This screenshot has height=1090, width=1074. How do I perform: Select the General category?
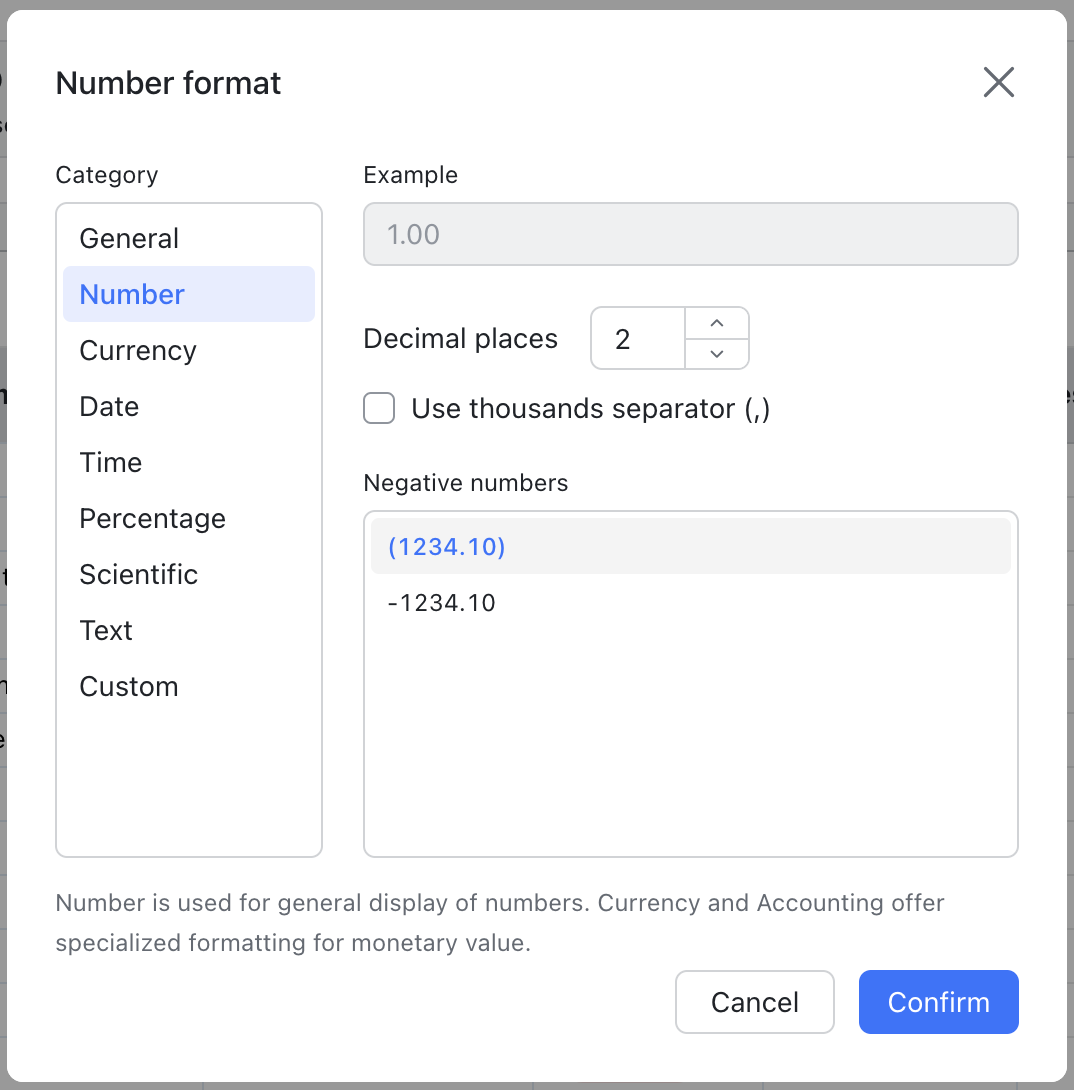coord(129,238)
